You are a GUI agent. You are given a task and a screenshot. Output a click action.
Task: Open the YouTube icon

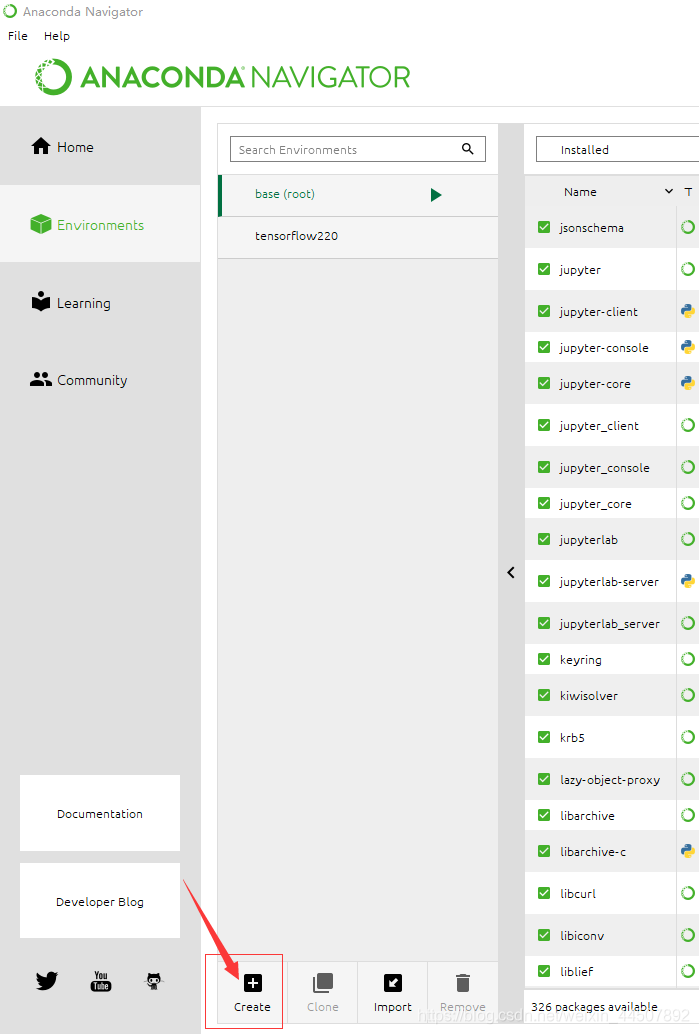tap(101, 981)
